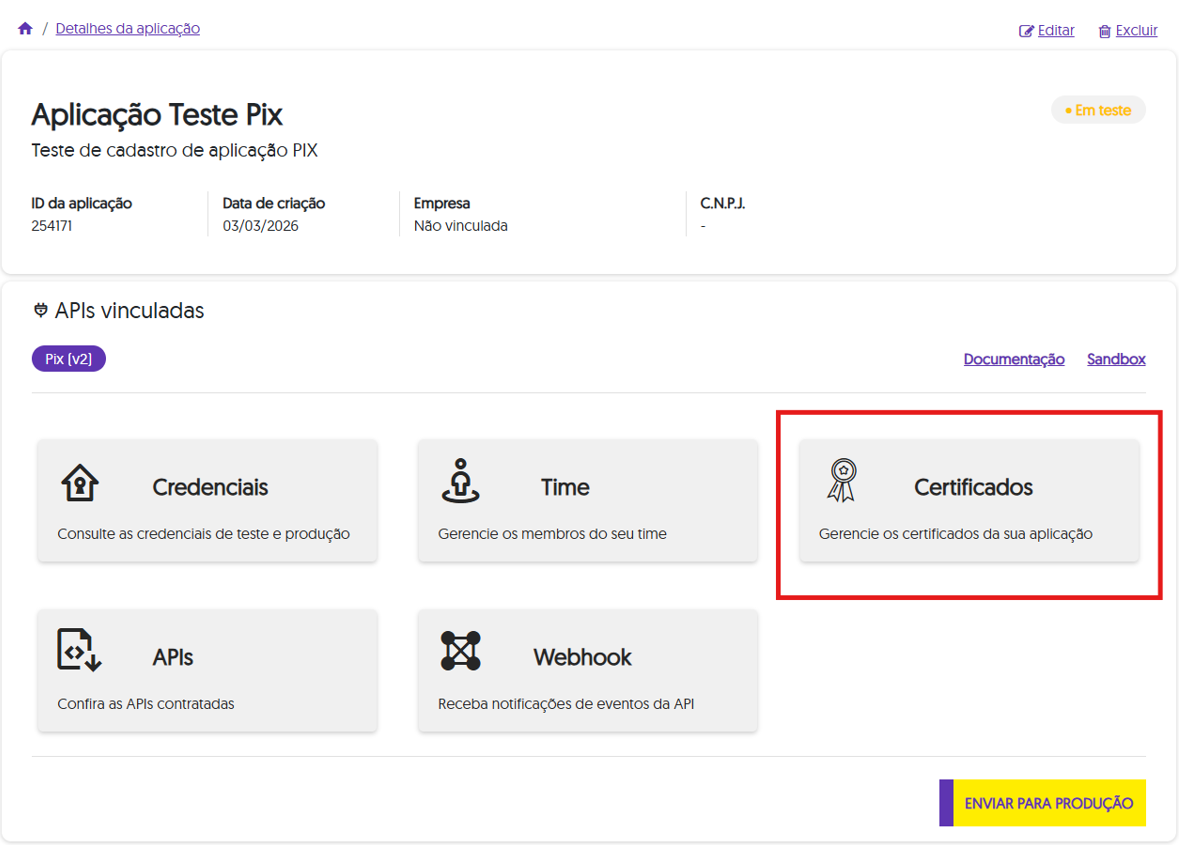Click the code file icon on APIs card
Viewport: 1179px width, 845px height.
(x=79, y=650)
